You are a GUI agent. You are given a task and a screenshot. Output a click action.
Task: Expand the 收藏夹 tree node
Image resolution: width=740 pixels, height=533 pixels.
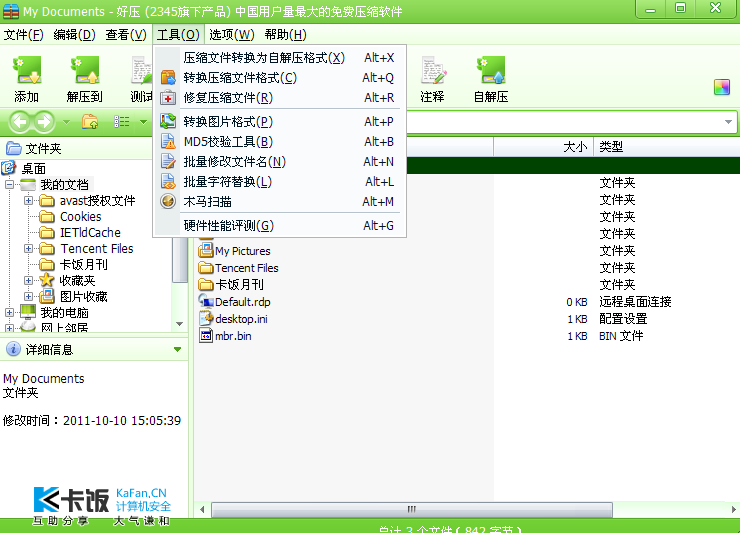coord(28,280)
